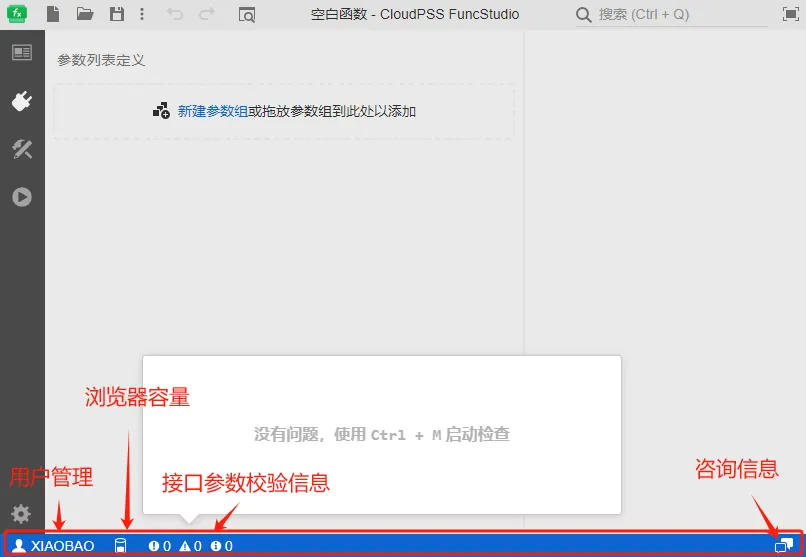This screenshot has height=557, width=806.
Task: Save the function with the disk icon
Action: click(117, 14)
